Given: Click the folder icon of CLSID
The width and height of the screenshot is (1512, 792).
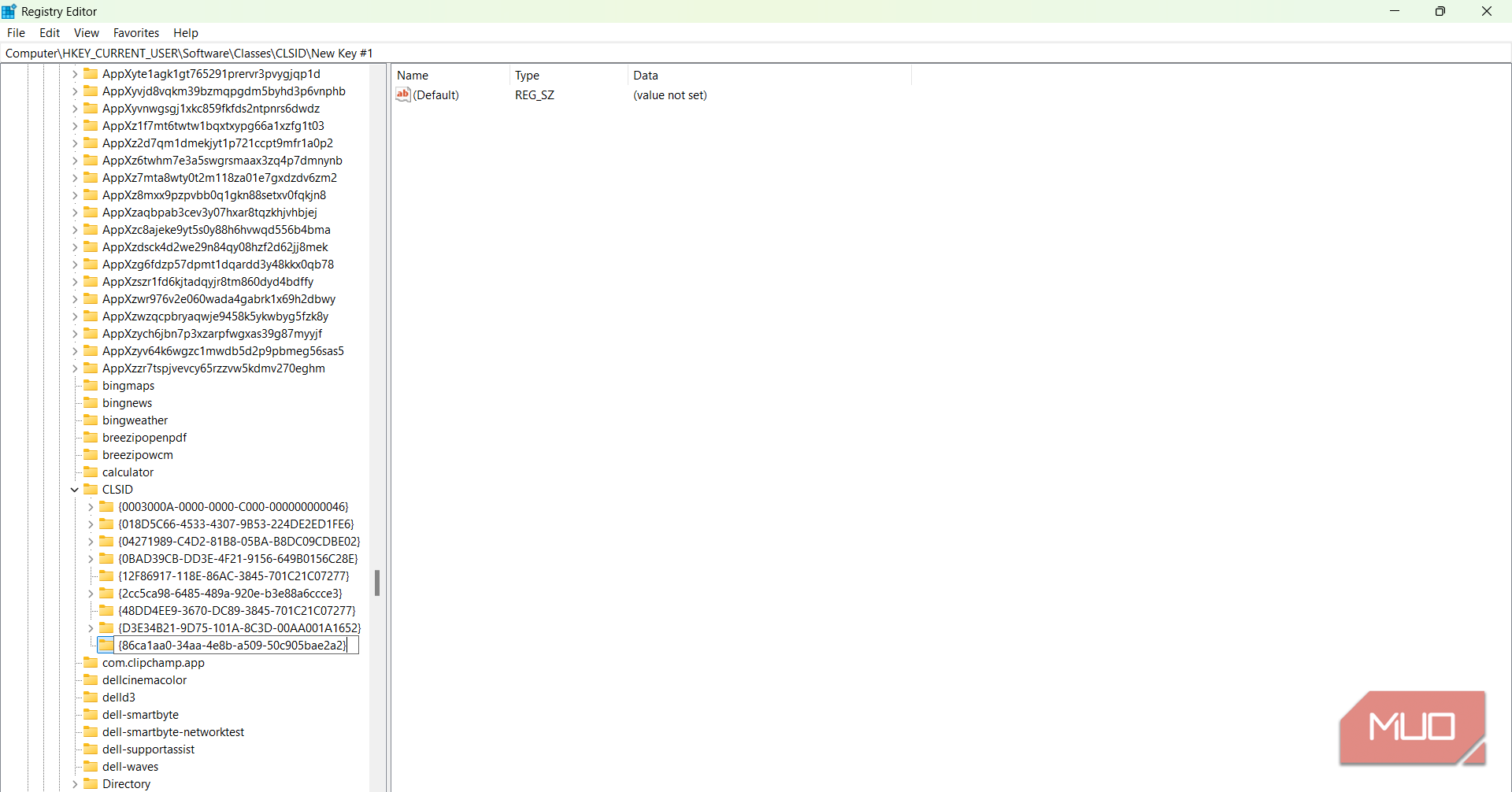Looking at the screenshot, I should [91, 489].
